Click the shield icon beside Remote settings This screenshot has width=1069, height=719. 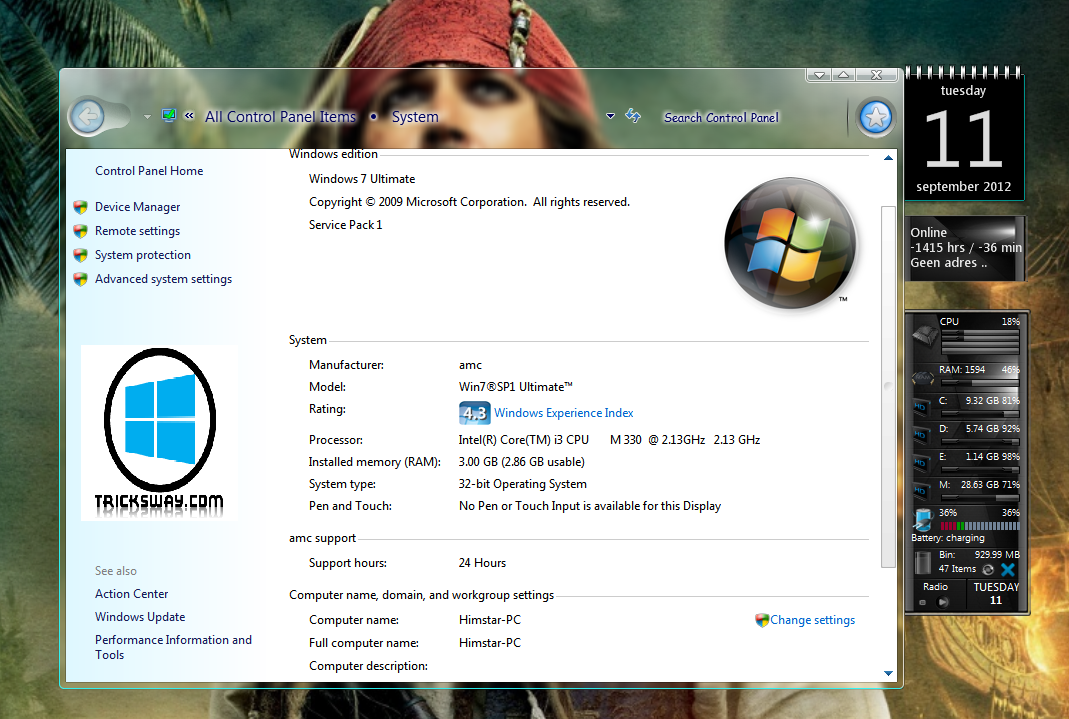(x=80, y=231)
